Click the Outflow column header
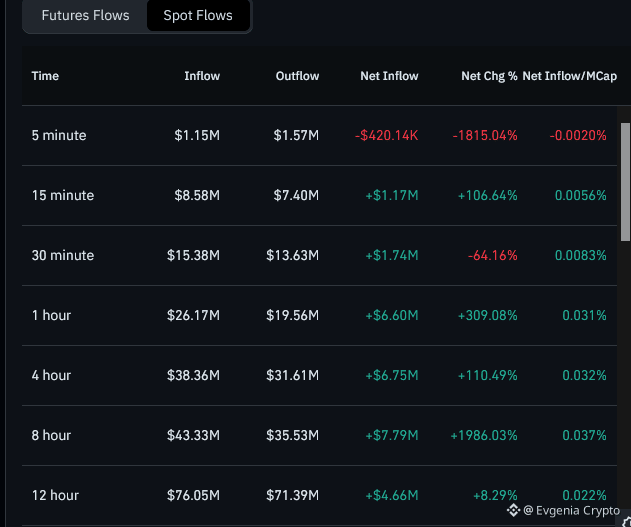 point(297,76)
